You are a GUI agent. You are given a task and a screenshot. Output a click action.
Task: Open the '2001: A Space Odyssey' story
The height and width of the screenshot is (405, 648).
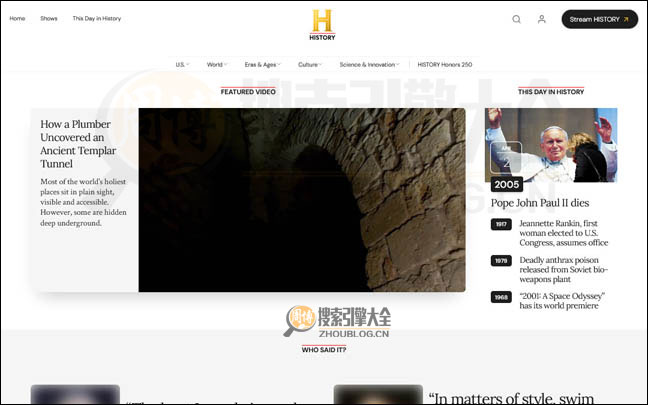562,301
